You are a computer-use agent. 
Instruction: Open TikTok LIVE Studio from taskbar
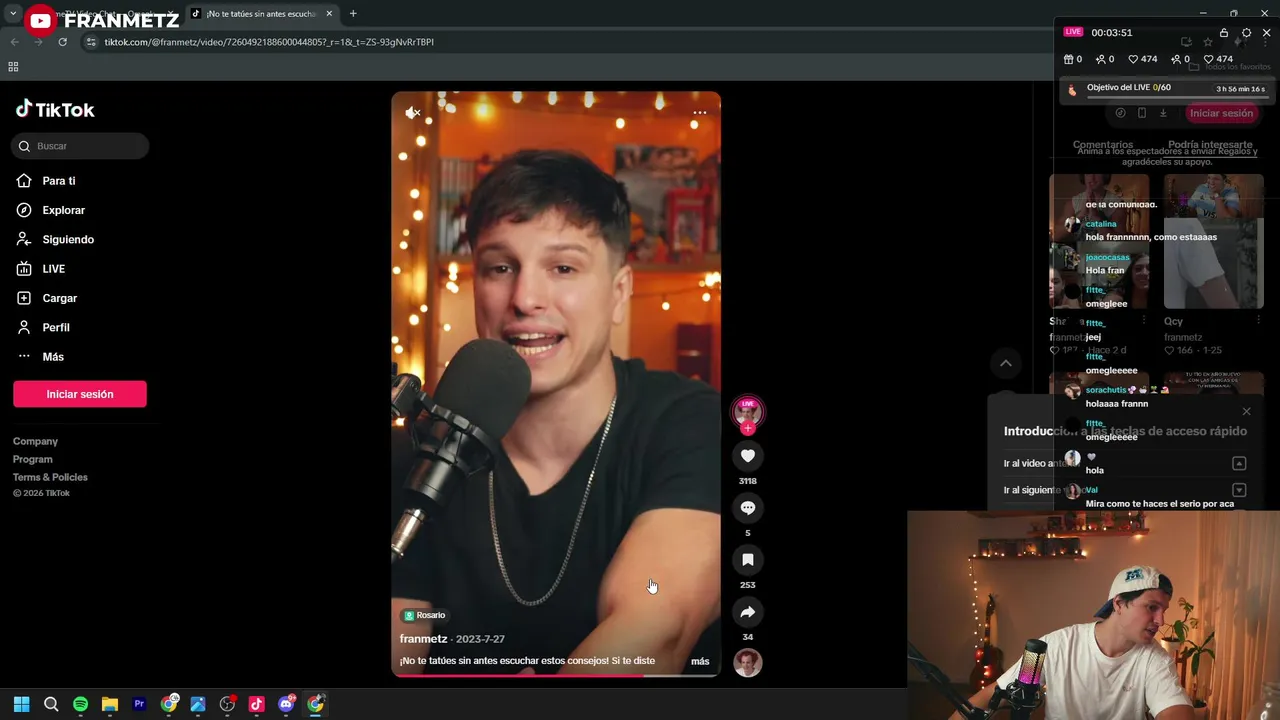click(256, 704)
